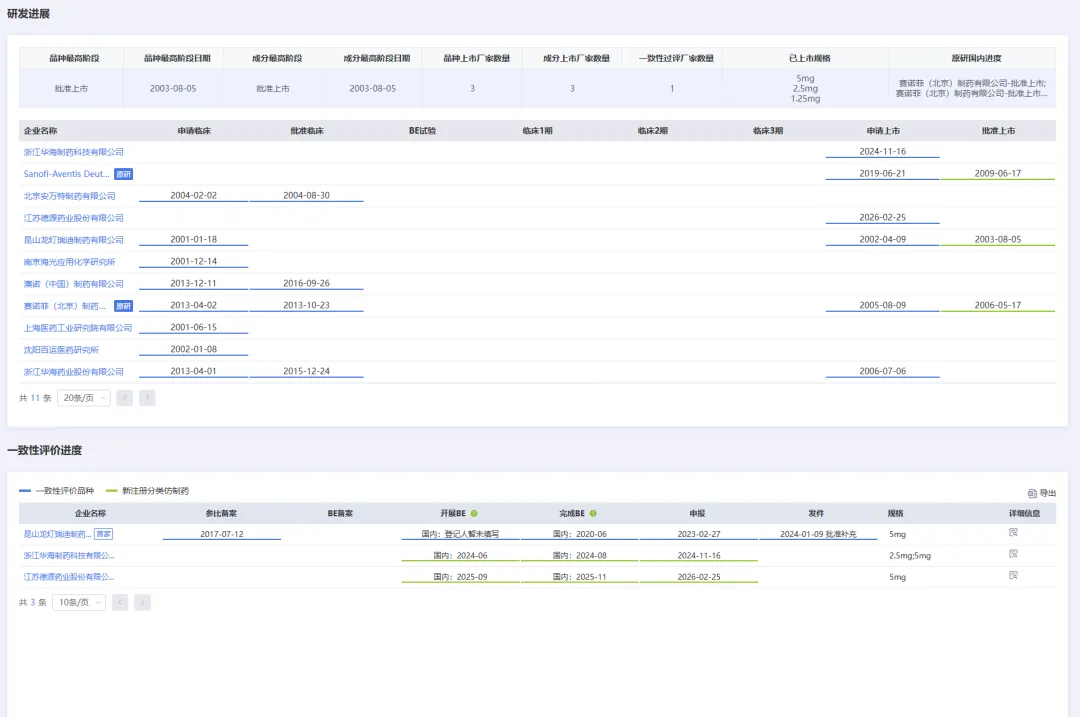Click the 企业名称 header in progress table

pyautogui.click(x=41, y=131)
